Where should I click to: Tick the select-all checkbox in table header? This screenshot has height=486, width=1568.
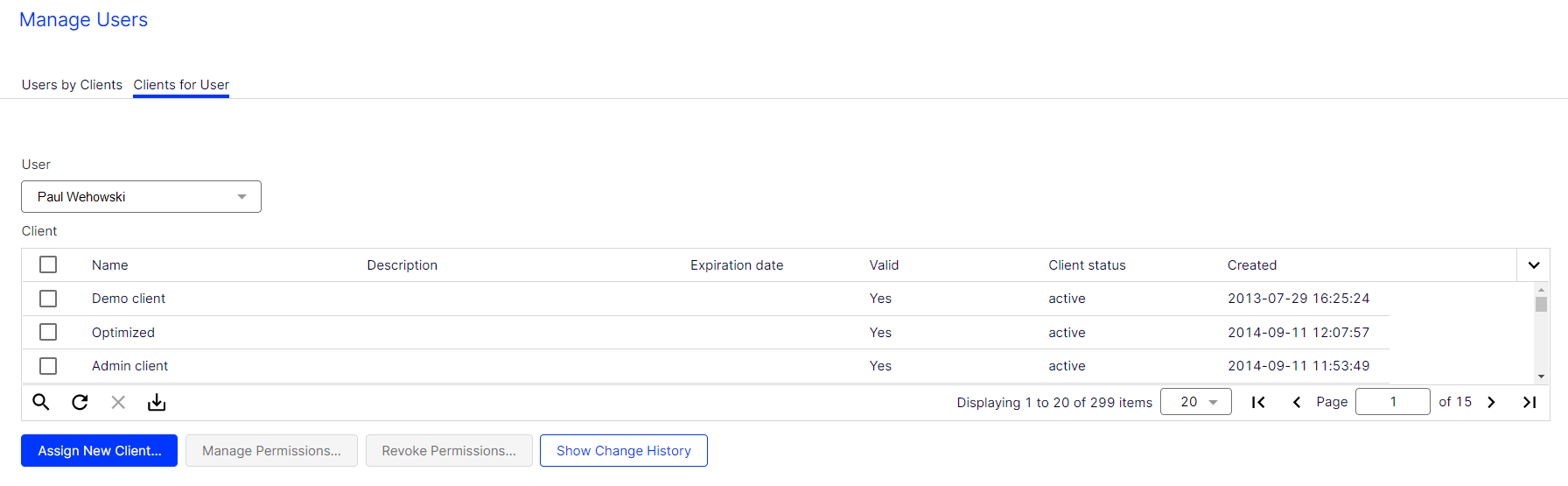click(x=48, y=264)
